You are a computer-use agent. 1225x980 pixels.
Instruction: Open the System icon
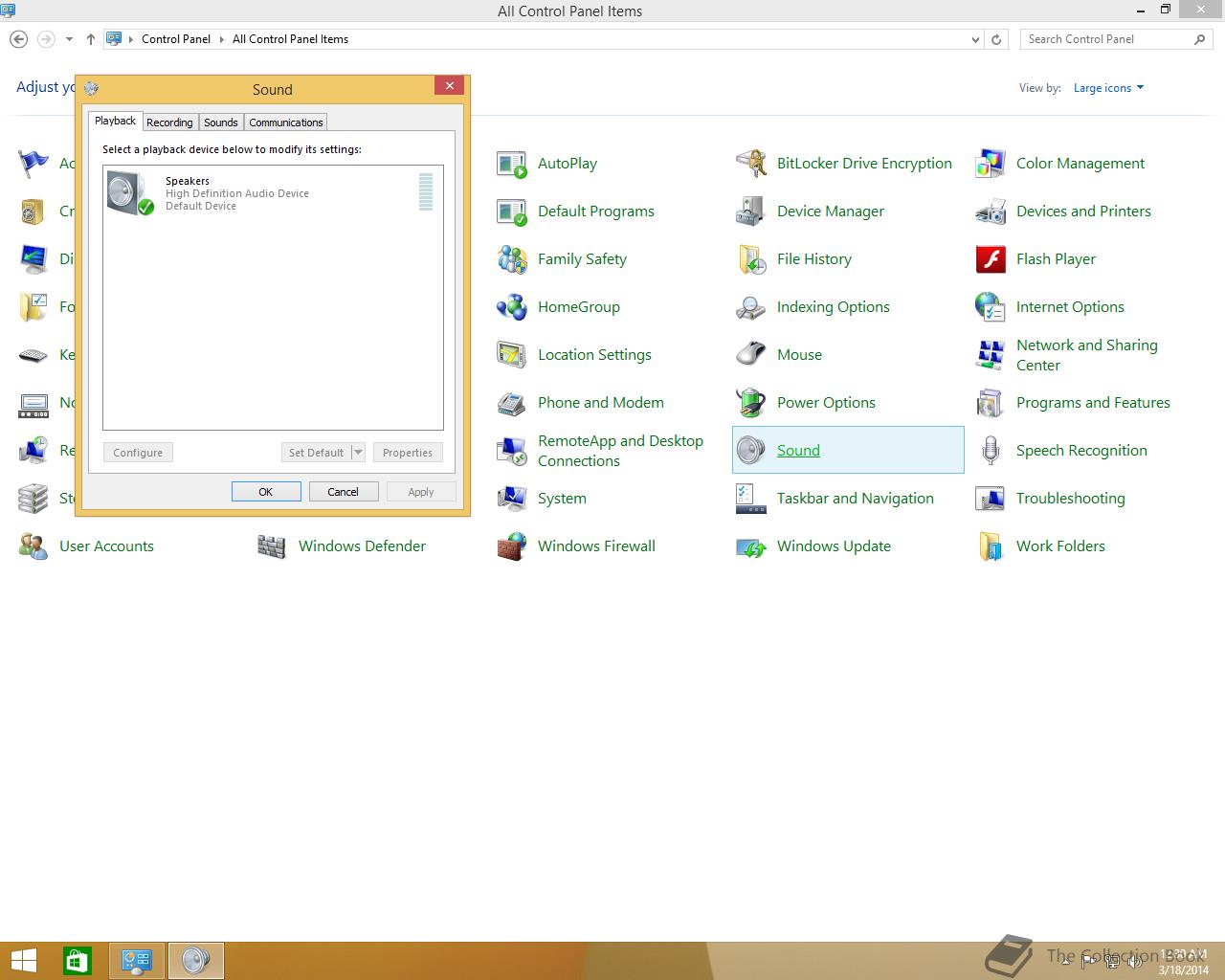[x=512, y=499]
